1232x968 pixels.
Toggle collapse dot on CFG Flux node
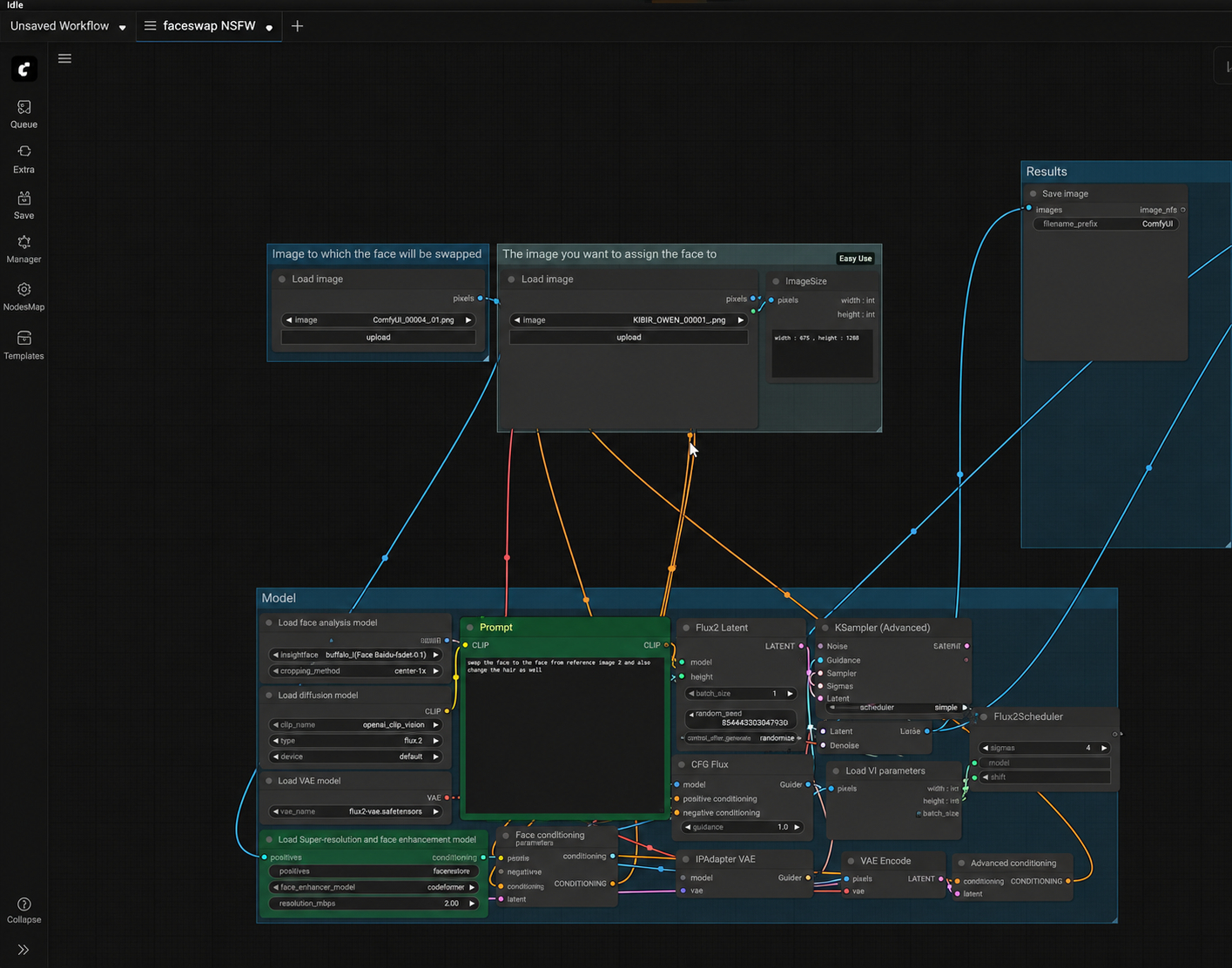pyautogui.click(x=682, y=764)
